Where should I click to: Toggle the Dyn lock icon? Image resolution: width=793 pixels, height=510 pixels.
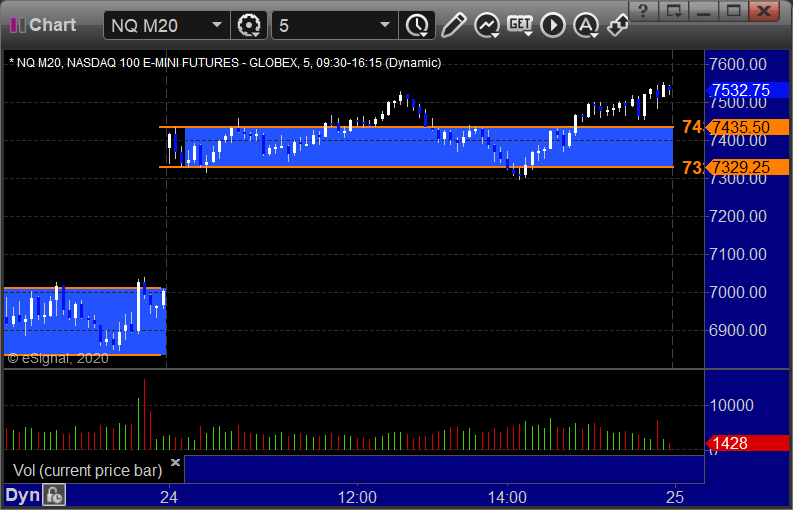pyautogui.click(x=54, y=495)
